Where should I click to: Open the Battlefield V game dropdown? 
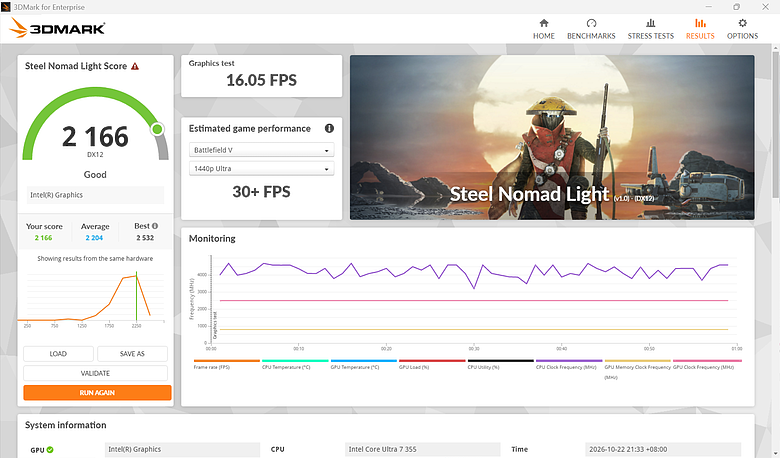coord(261,150)
